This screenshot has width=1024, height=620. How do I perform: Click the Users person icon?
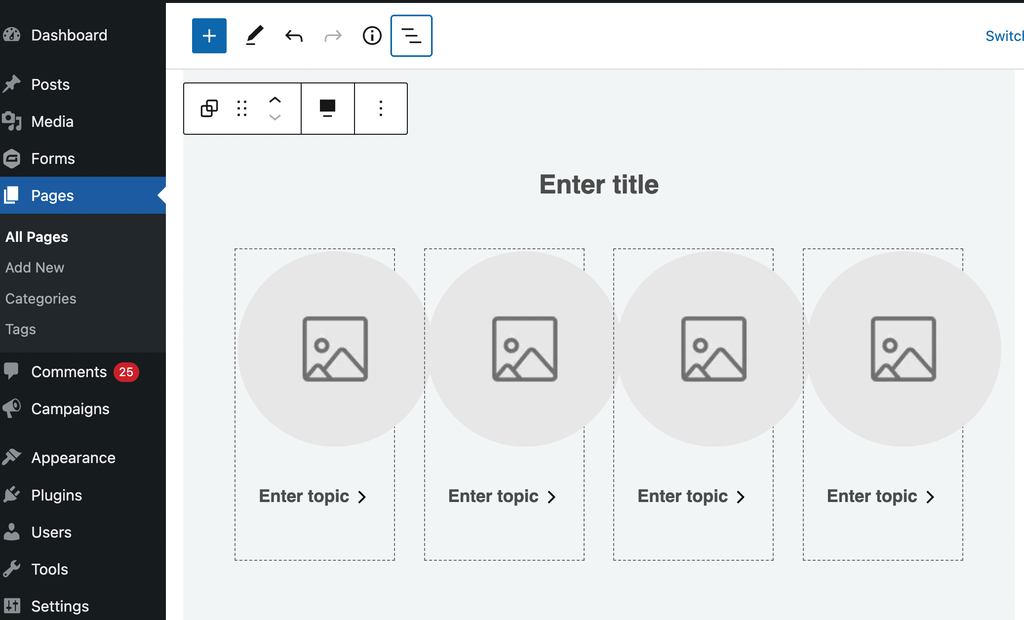point(11,532)
